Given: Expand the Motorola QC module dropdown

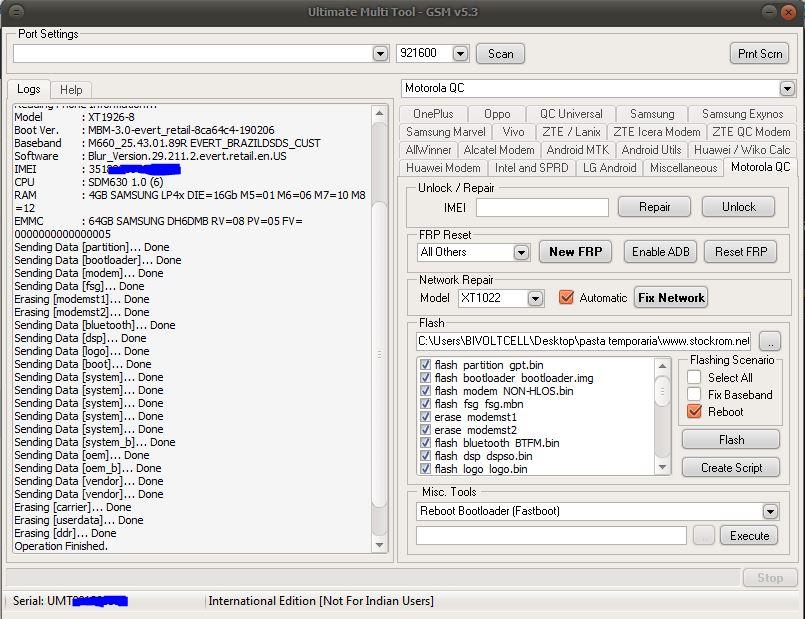Looking at the screenshot, I should (787, 88).
